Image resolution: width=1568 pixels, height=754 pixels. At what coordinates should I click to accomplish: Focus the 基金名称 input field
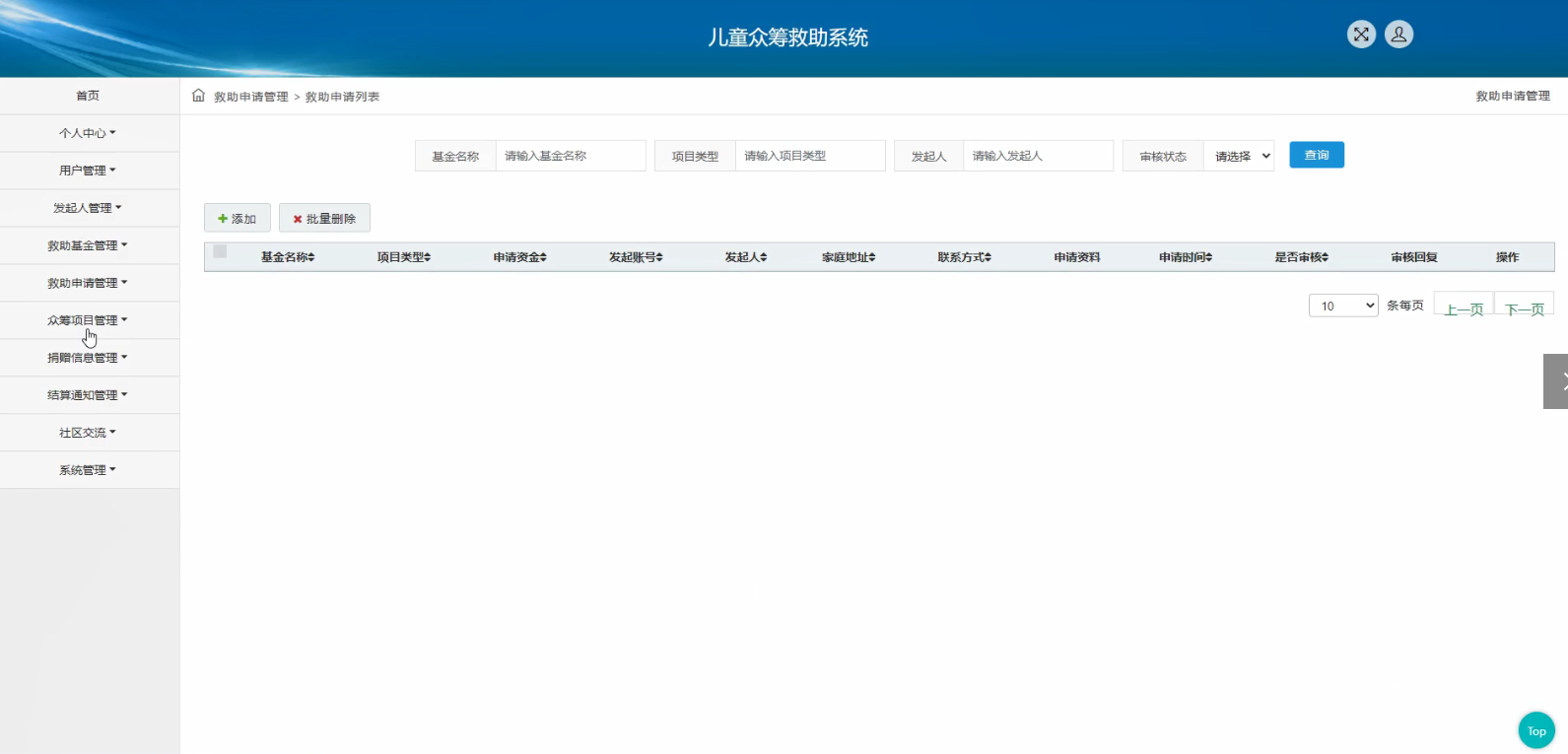(571, 156)
